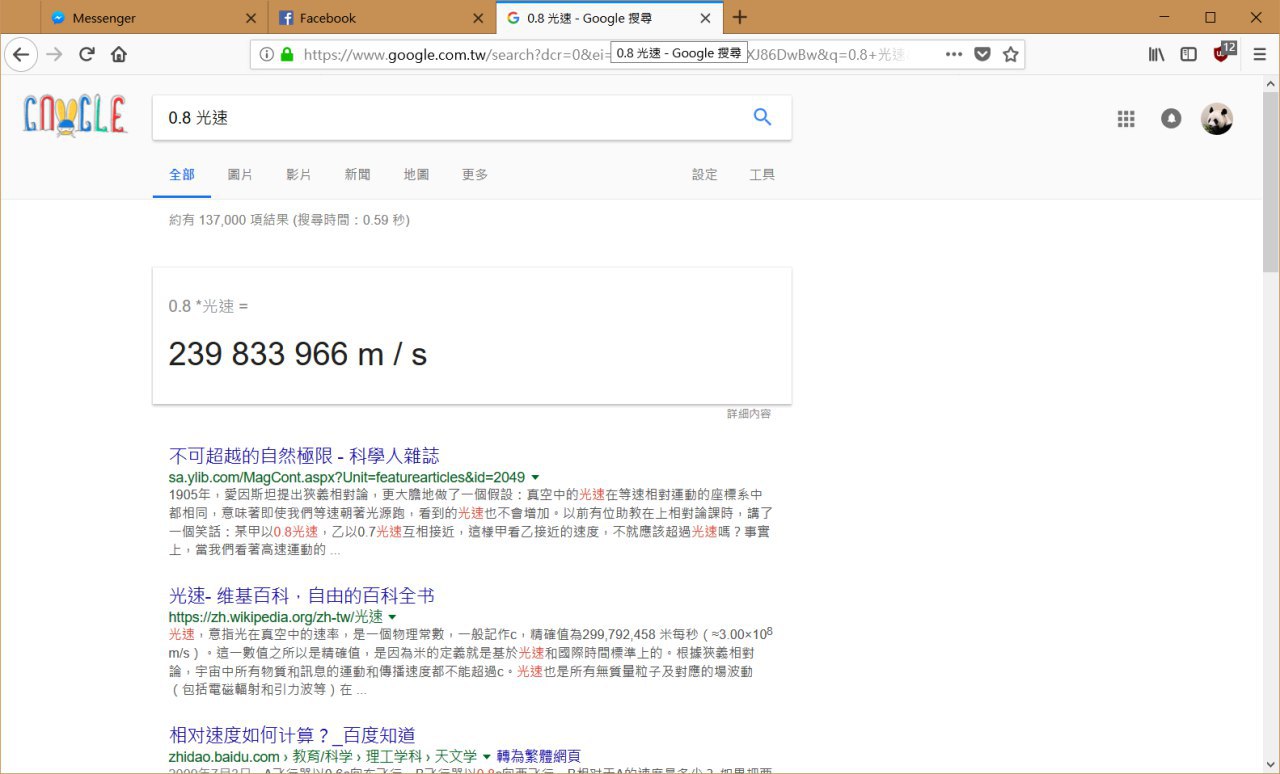Click the blue search magnifier icon
This screenshot has height=774, width=1280.
pyautogui.click(x=762, y=117)
